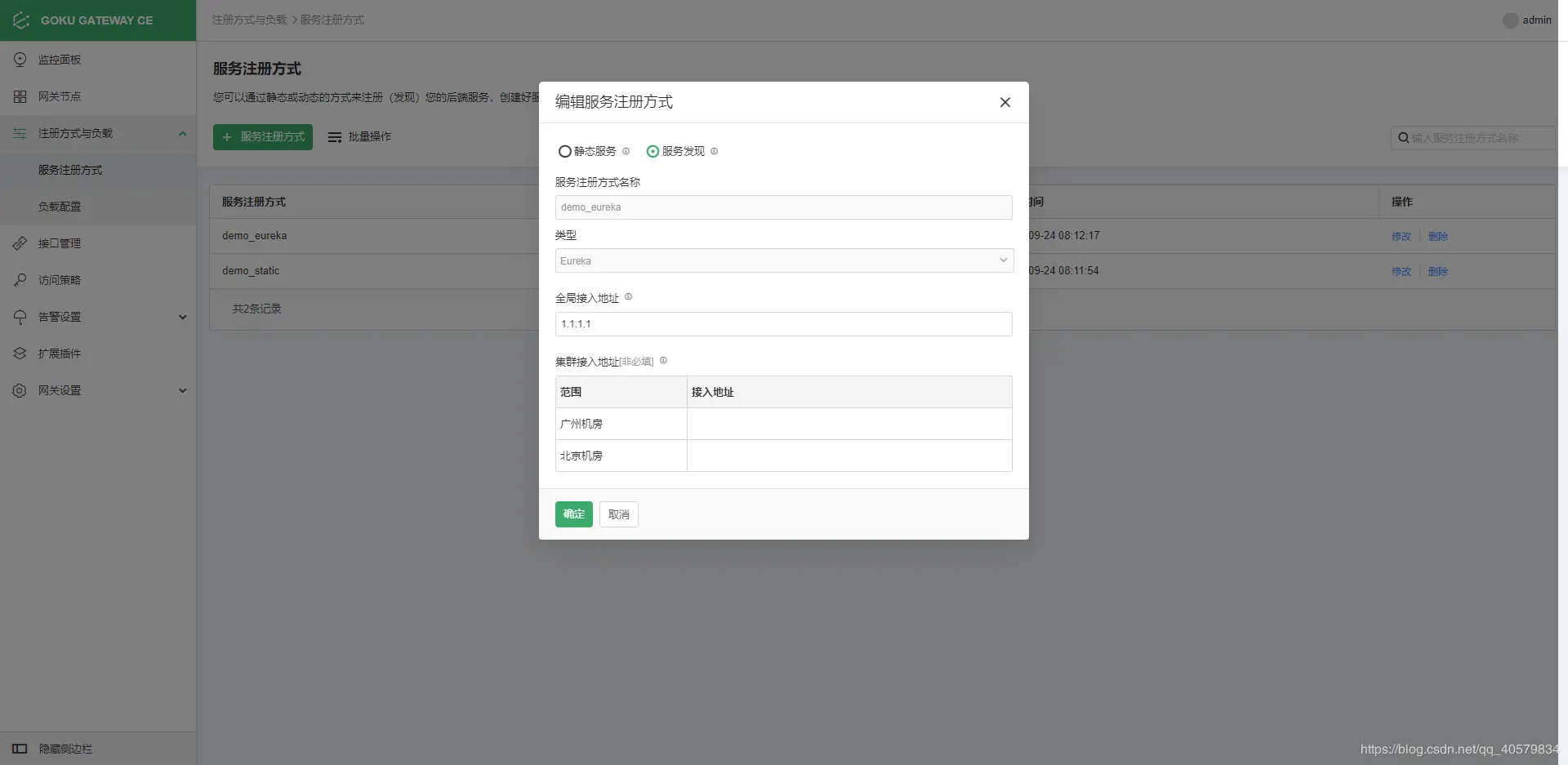Focus the 服务注册方式名称 search box
Viewport: 1568px width, 765px height.
coord(1473,138)
